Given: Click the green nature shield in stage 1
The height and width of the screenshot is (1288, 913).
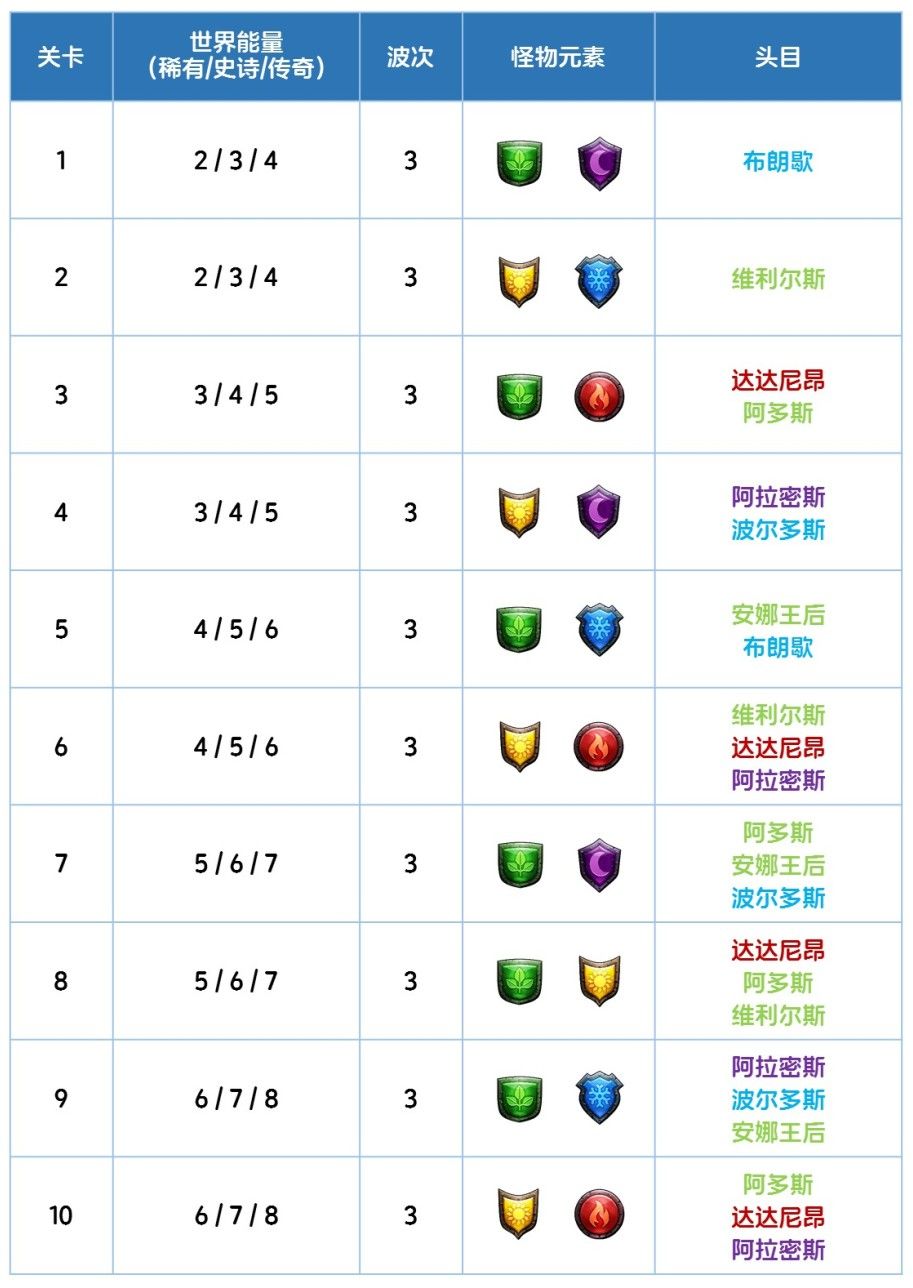Looking at the screenshot, I should (x=519, y=162).
